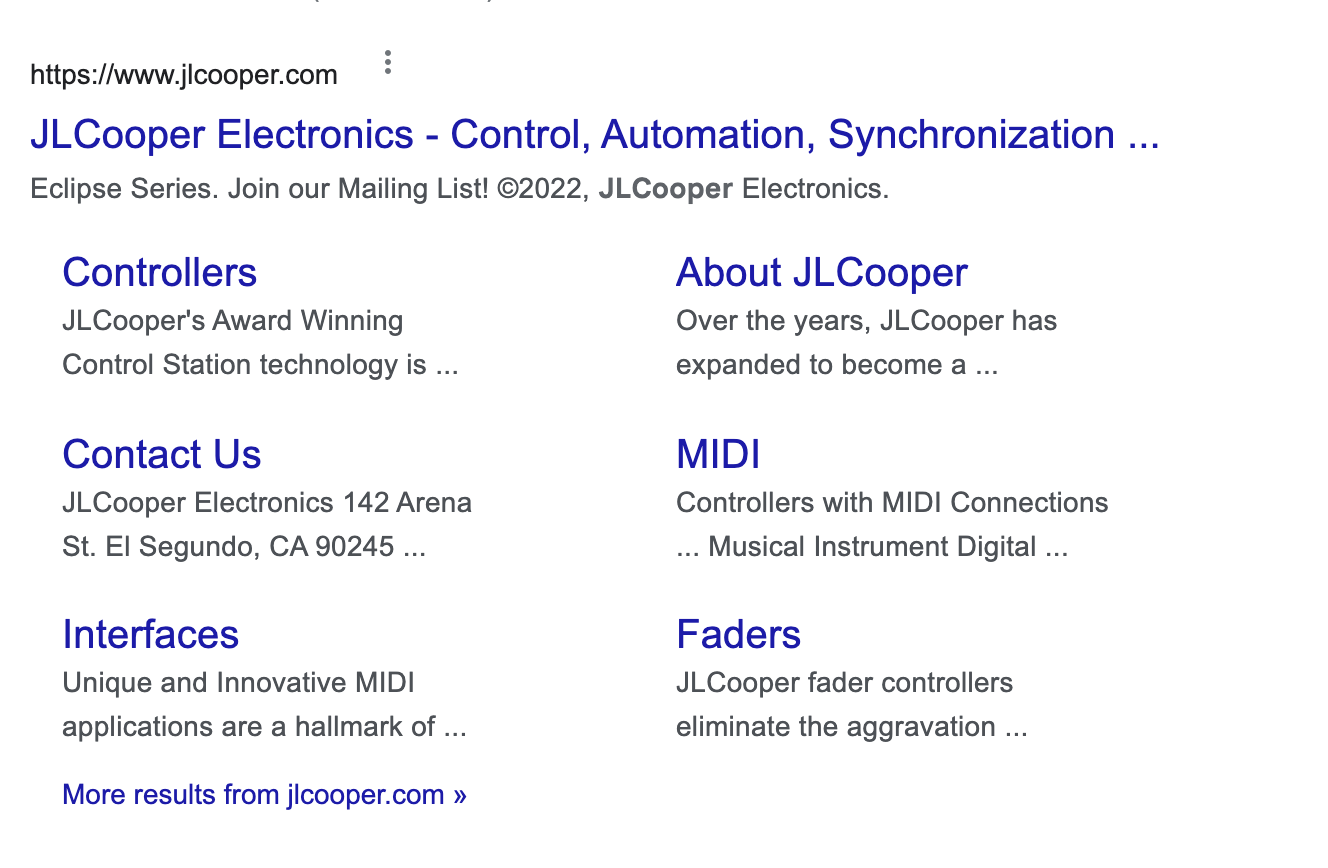This screenshot has width=1328, height=868.
Task: Click the 142 Arena St. address text
Action: coord(267,525)
